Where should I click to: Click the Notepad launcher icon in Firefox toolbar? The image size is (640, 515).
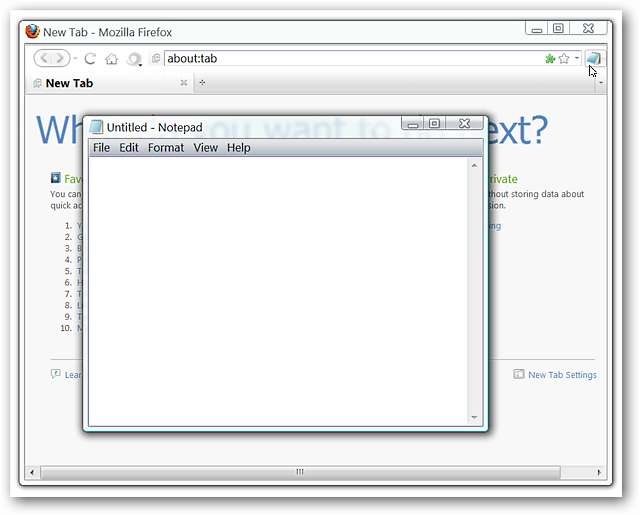click(x=594, y=59)
